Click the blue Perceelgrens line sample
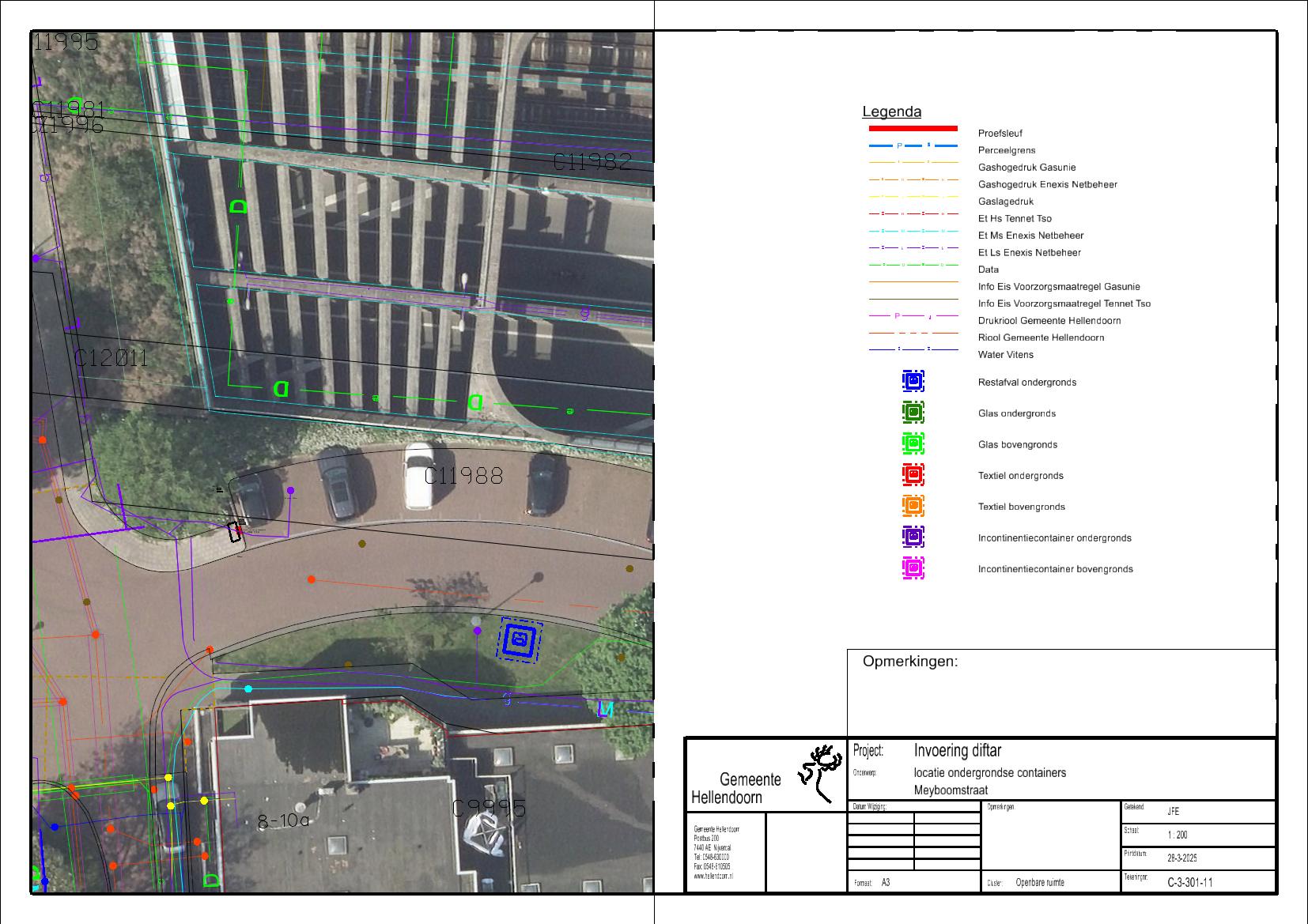 click(913, 146)
